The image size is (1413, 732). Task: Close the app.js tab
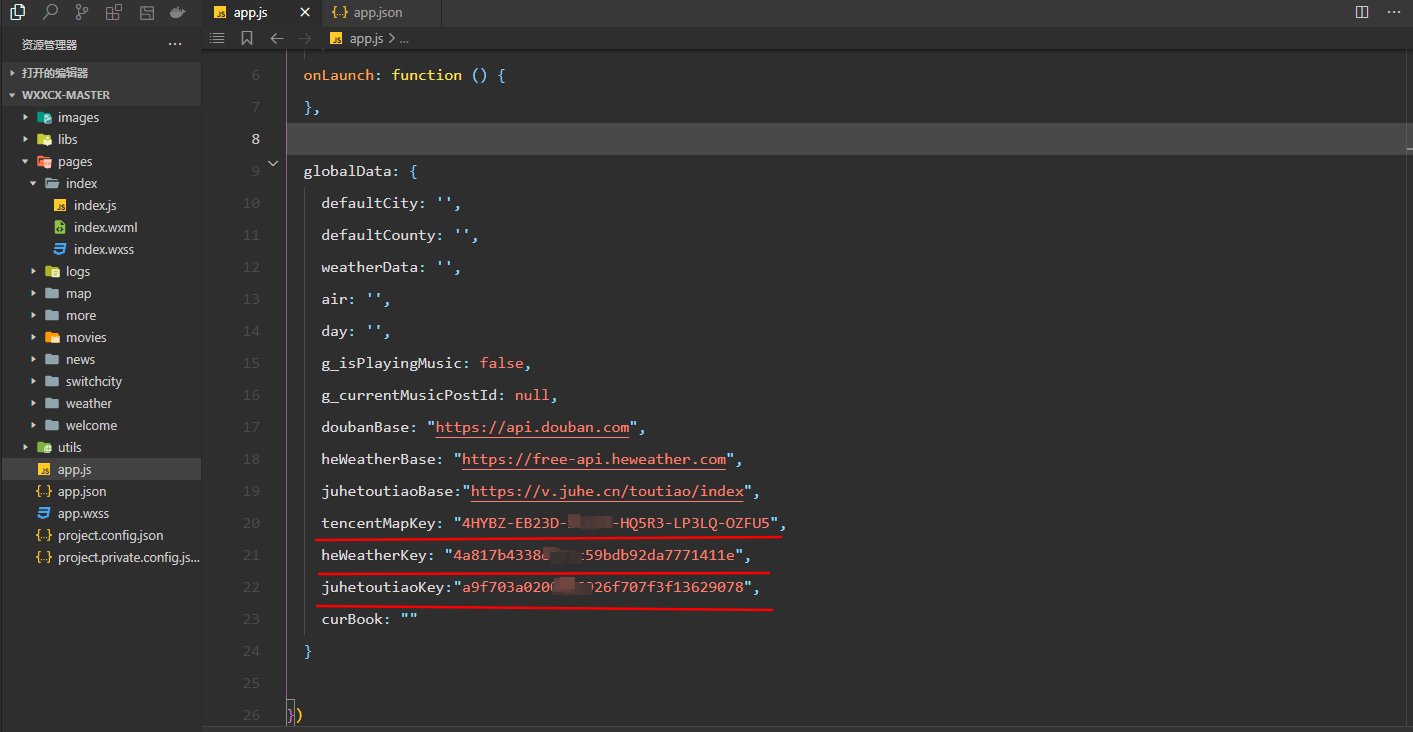(304, 13)
